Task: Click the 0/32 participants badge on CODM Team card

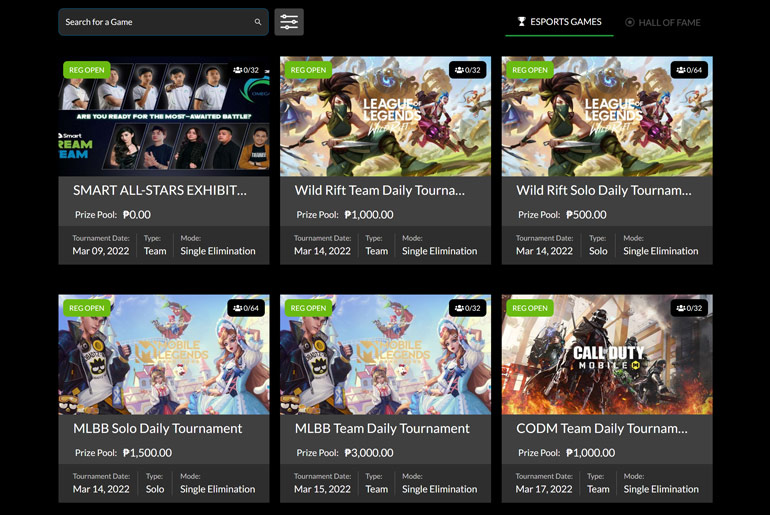Action: pyautogui.click(x=689, y=308)
